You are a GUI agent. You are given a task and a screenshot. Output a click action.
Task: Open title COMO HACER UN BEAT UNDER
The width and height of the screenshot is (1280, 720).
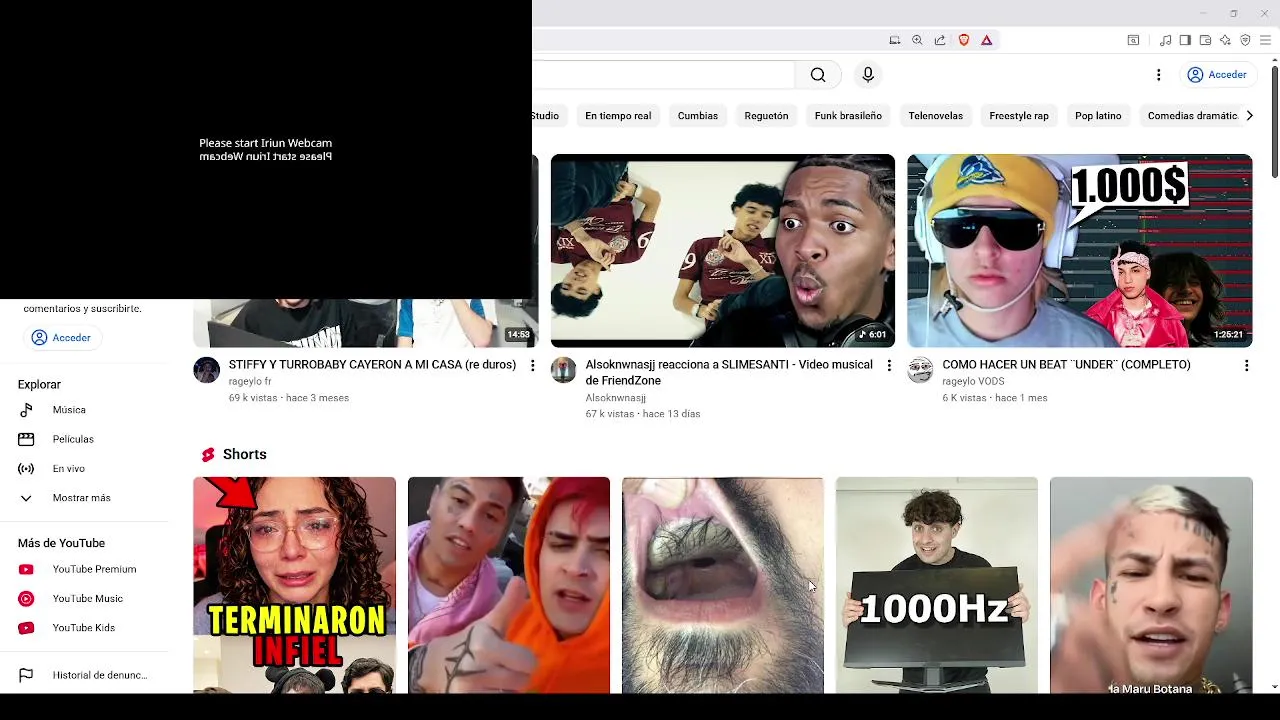(1066, 365)
